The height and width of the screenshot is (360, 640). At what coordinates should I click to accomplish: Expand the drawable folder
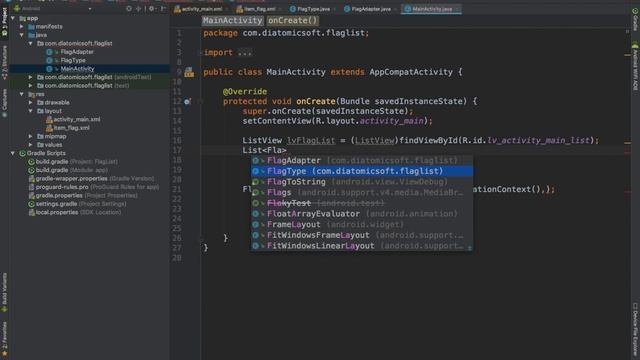(31, 102)
